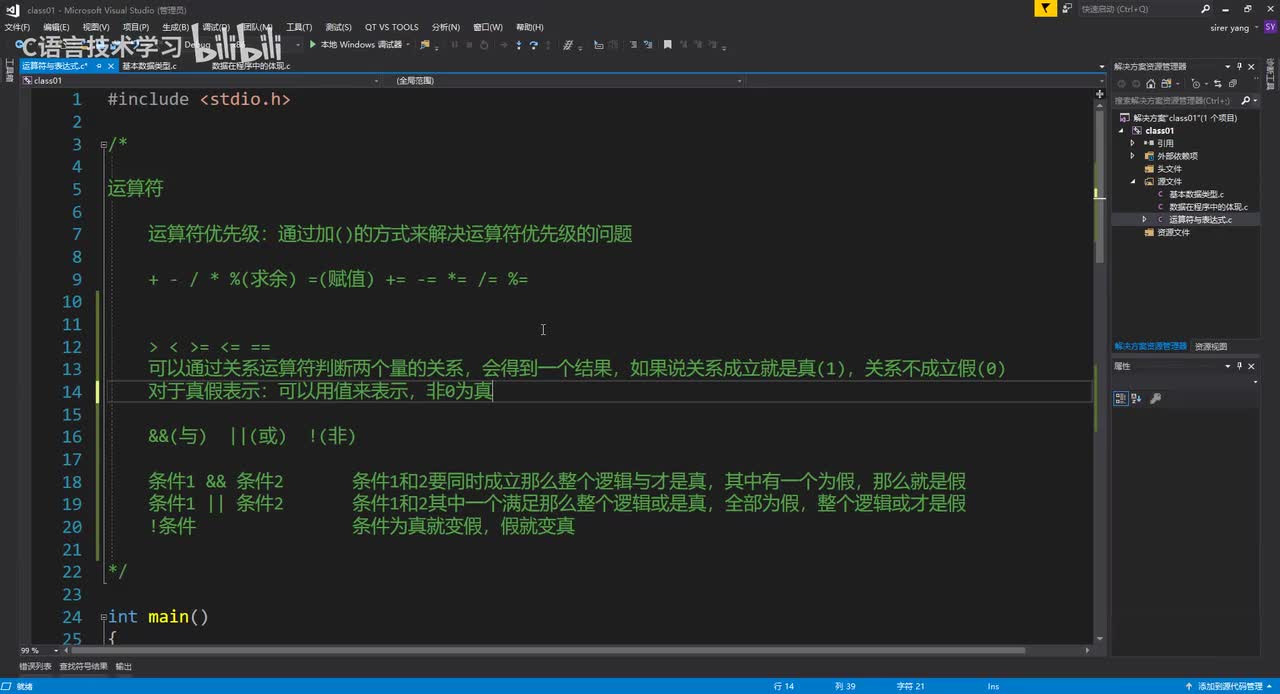The image size is (1280, 694).
Task: Select 解决方案"class01" root node
Action: point(1184,118)
